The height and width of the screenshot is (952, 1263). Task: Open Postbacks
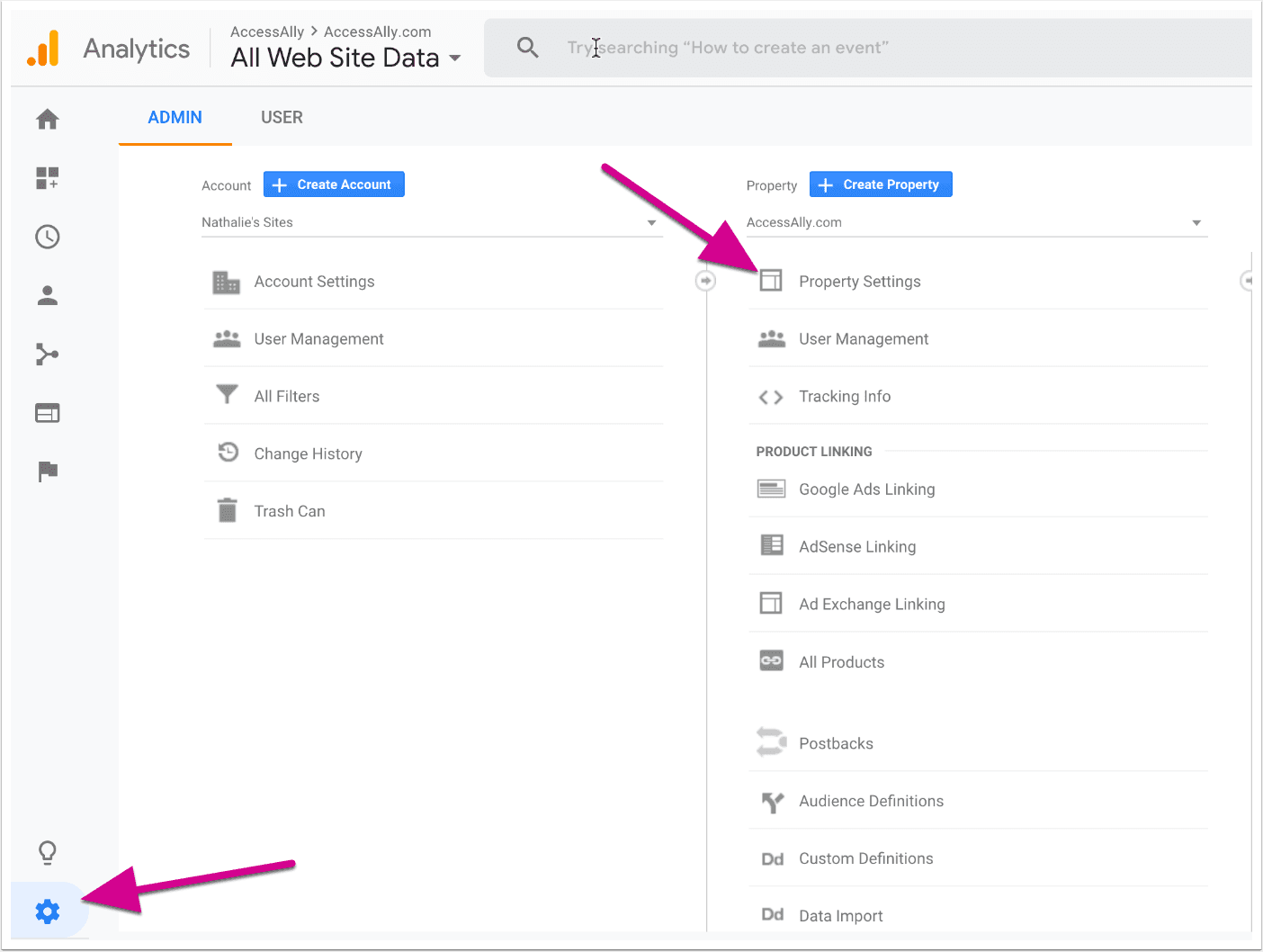pos(837,744)
